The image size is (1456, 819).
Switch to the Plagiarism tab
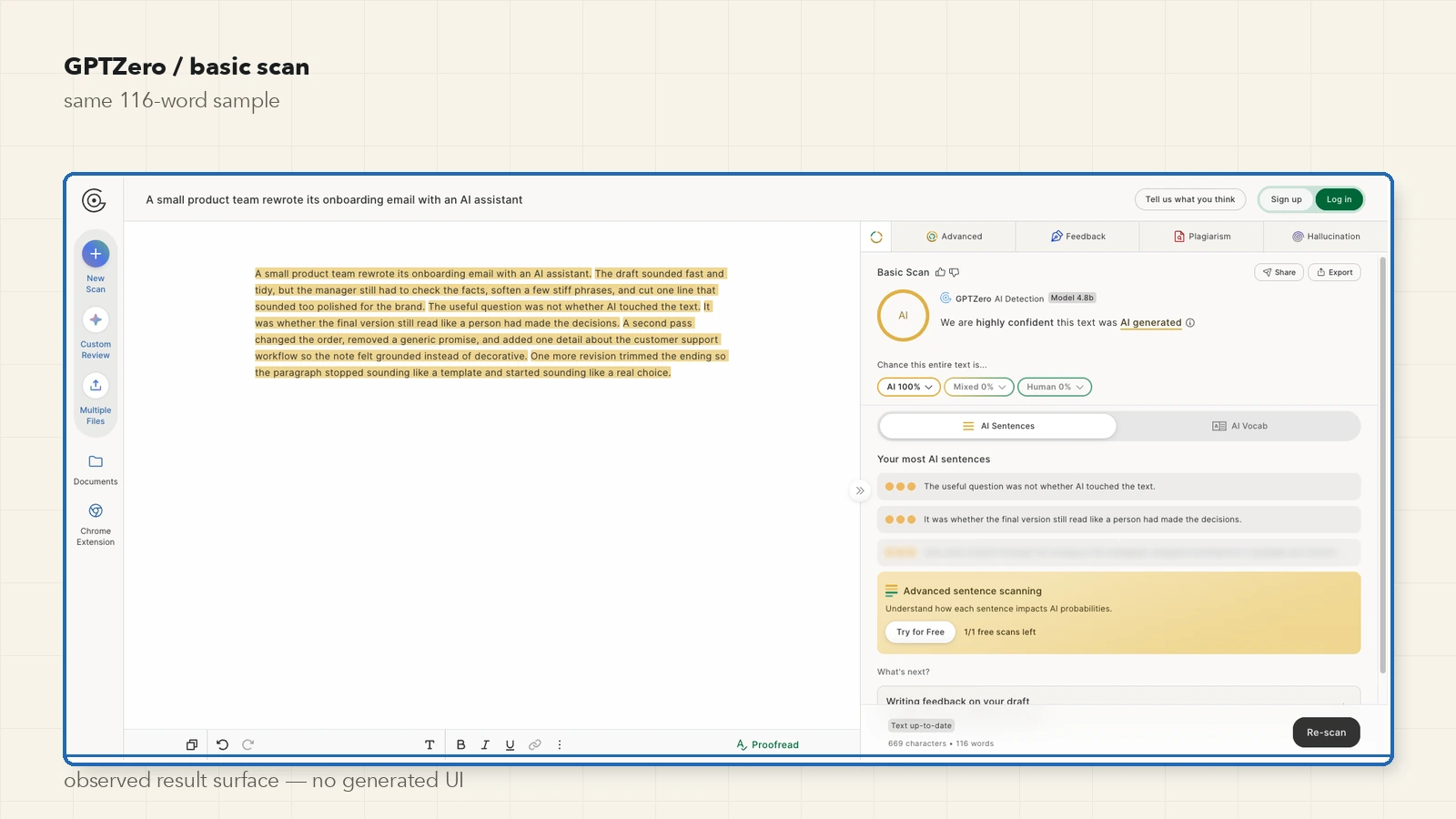(1201, 237)
